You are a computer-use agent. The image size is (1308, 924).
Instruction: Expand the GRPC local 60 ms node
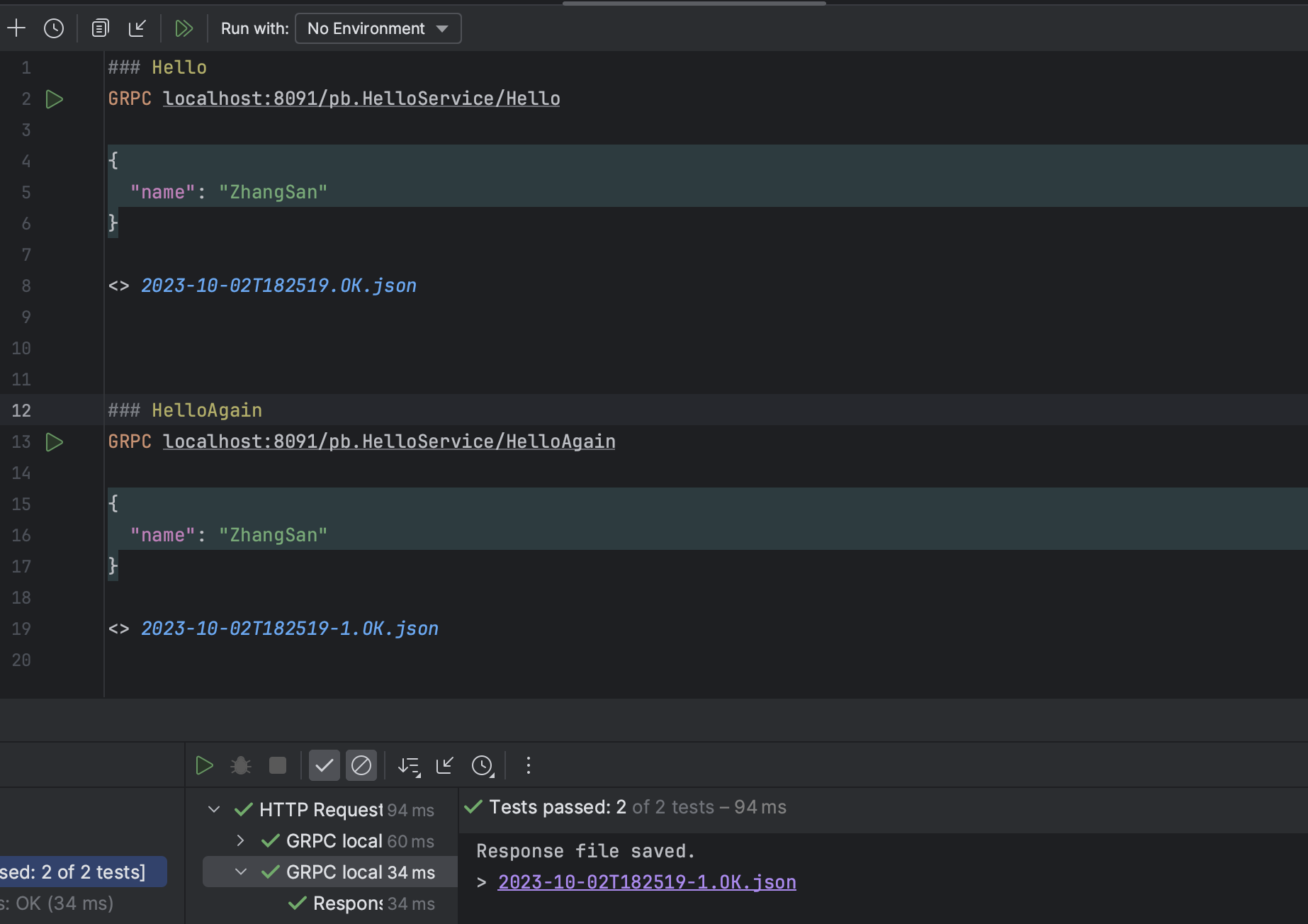point(240,841)
